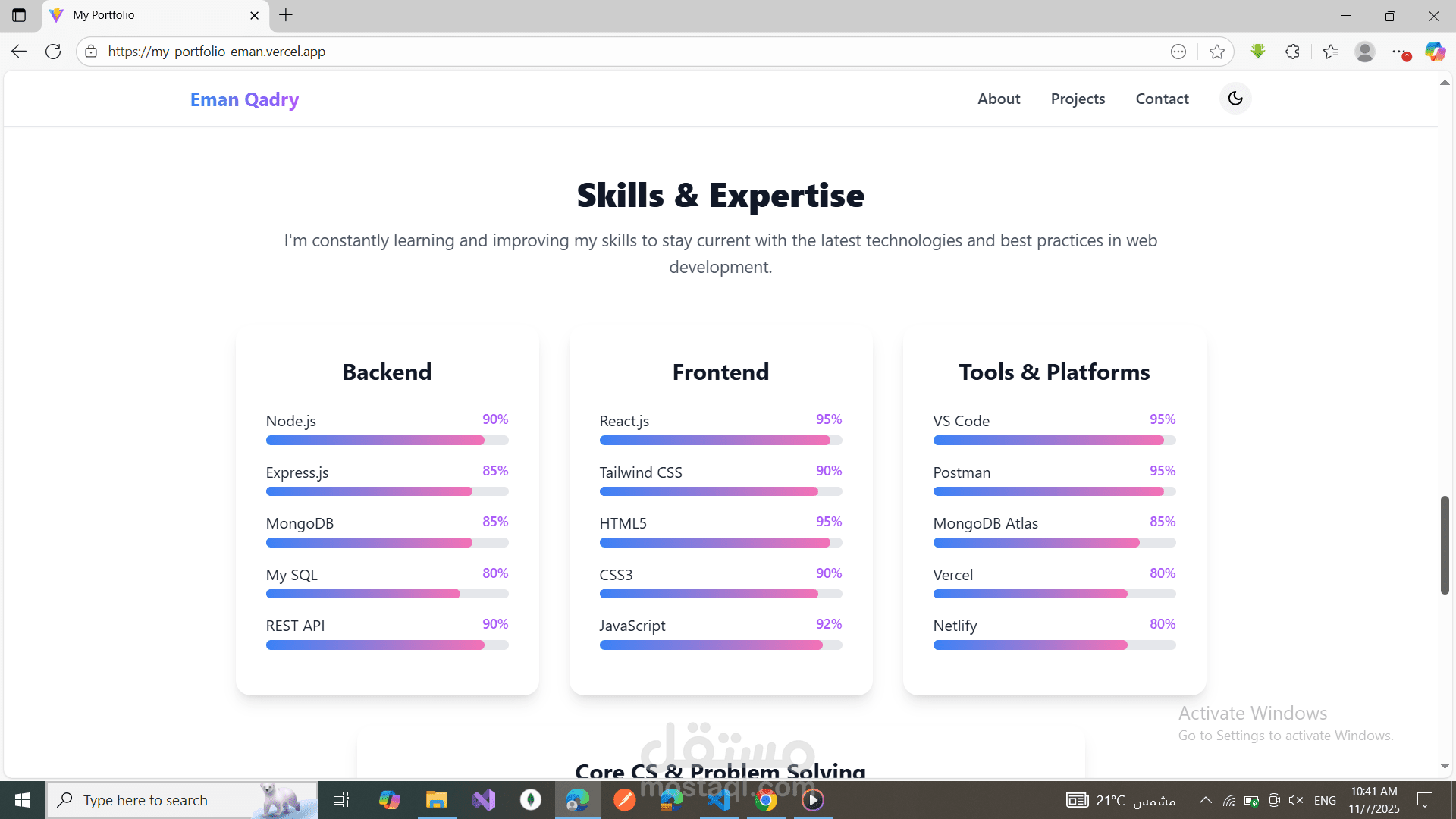Open the Favorites list icon
1456x819 pixels.
1331,52
